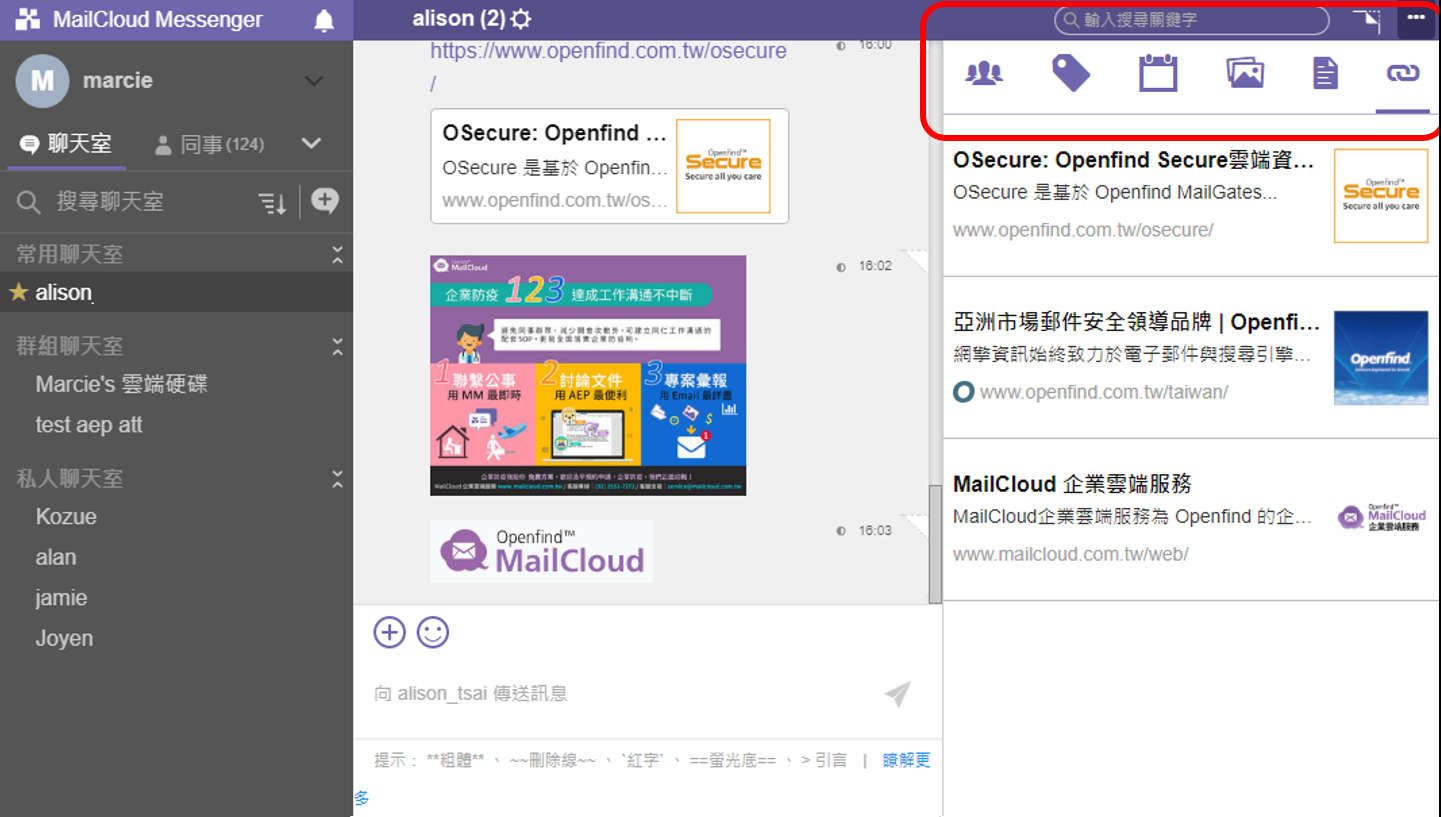Click the panel toggle icon beside search box

(x=1366, y=20)
